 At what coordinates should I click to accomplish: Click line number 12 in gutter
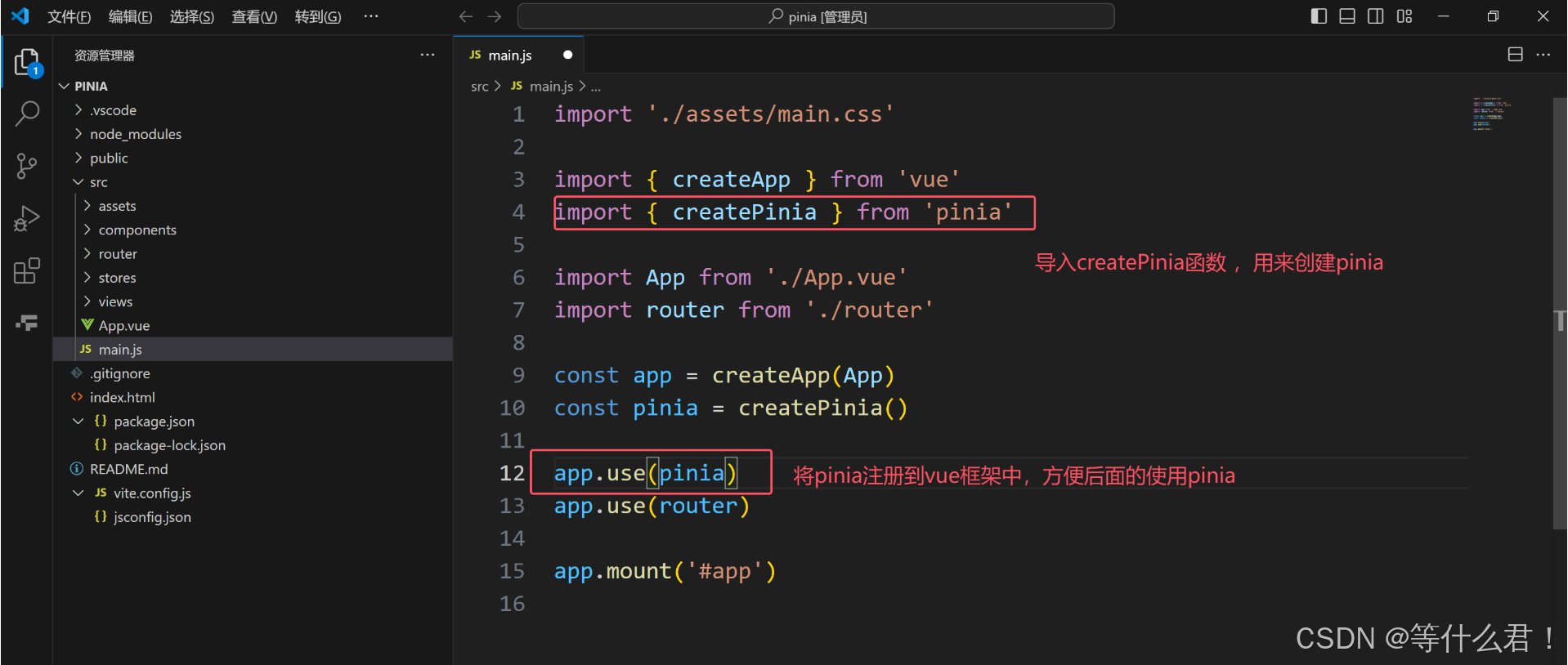coord(512,473)
